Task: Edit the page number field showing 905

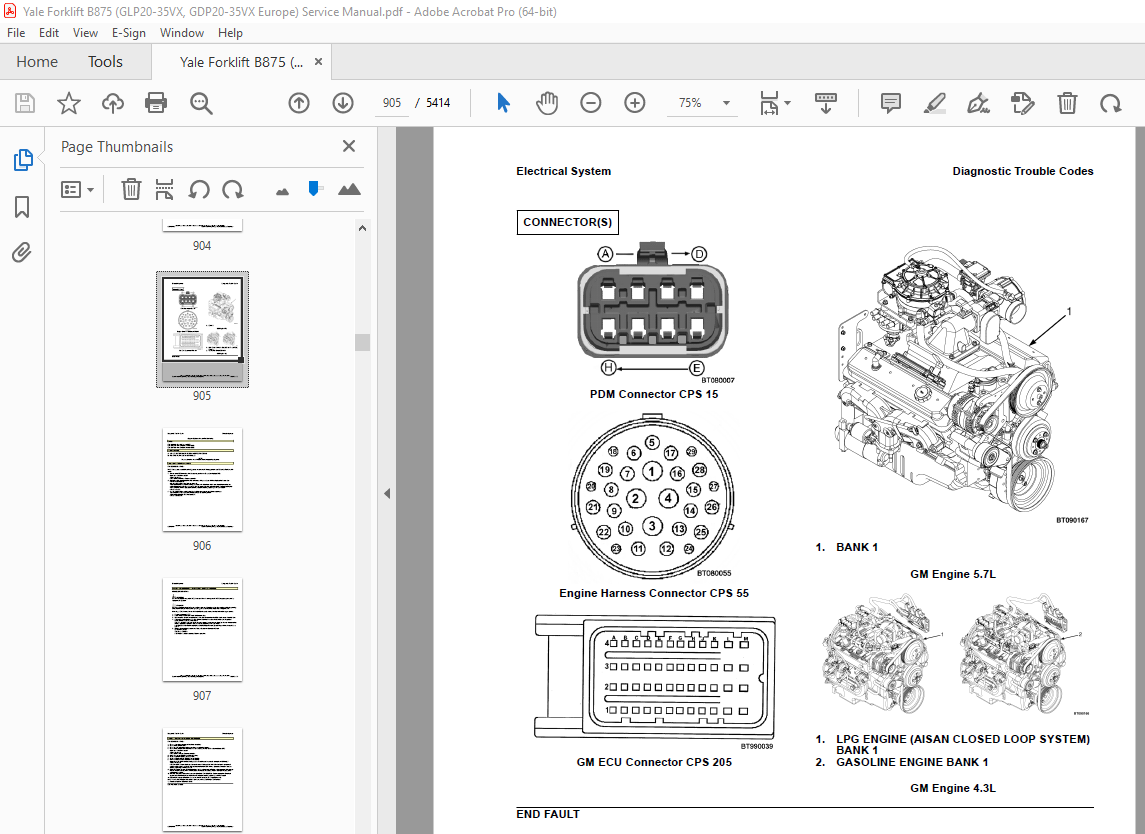Action: 392,103
